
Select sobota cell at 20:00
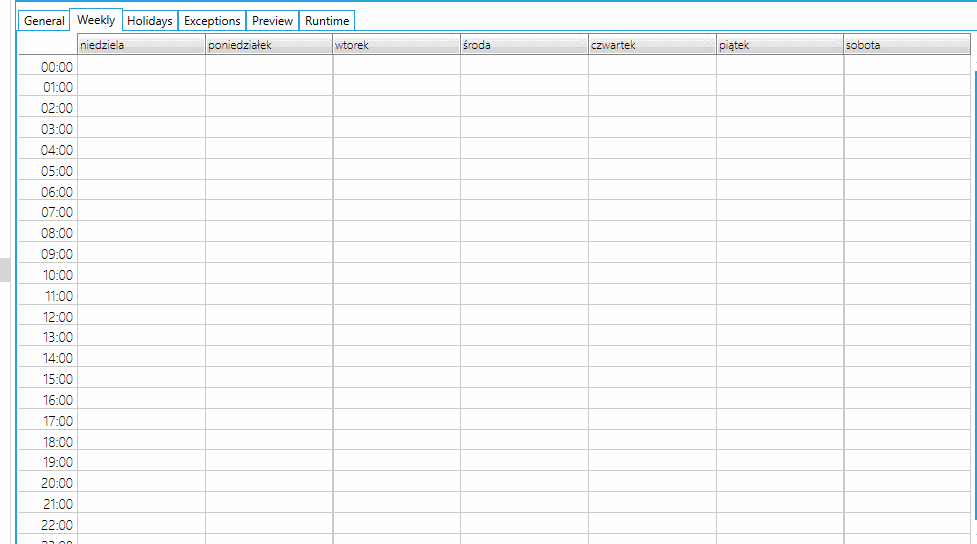tap(907, 481)
